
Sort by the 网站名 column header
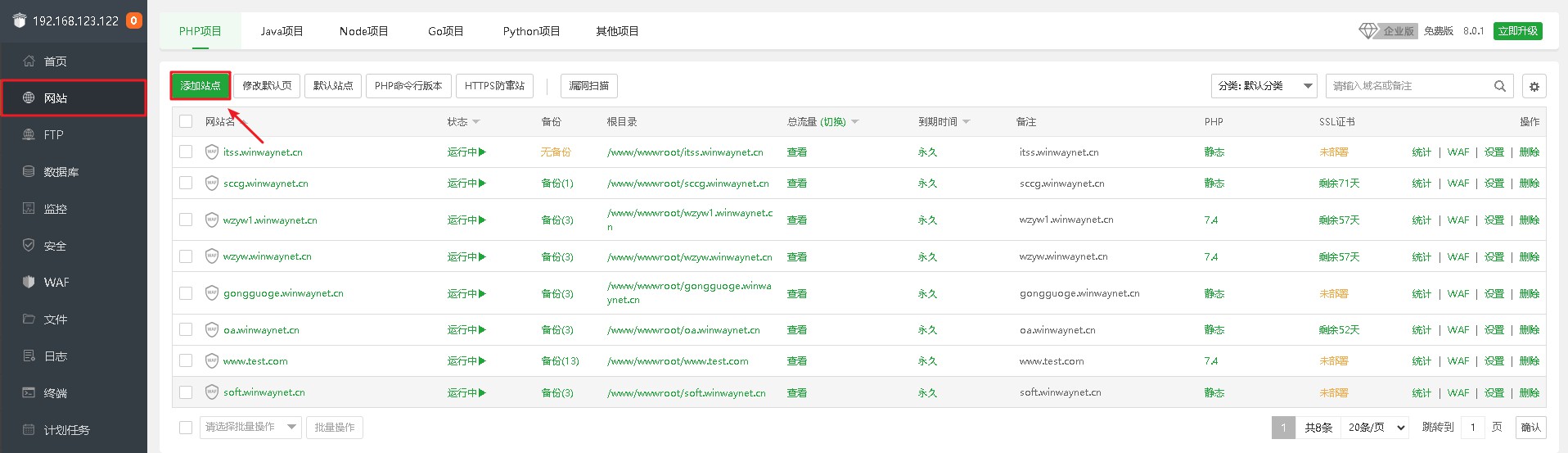click(220, 122)
